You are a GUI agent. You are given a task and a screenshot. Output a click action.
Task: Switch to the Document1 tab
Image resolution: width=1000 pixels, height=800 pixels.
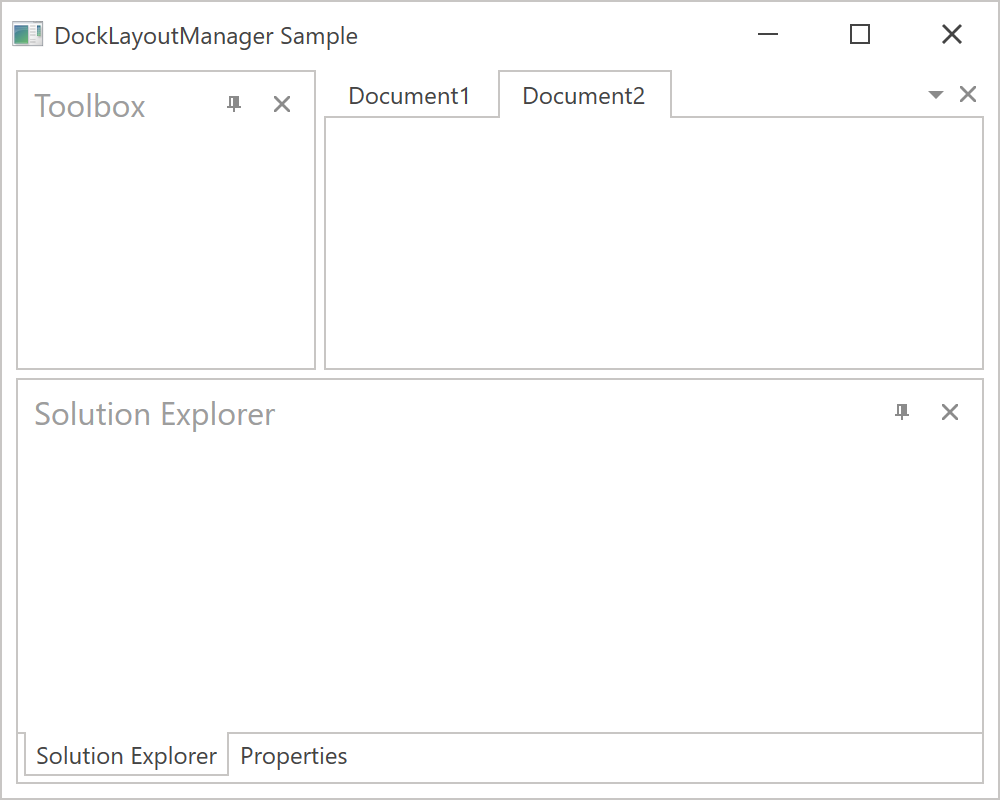click(x=409, y=96)
